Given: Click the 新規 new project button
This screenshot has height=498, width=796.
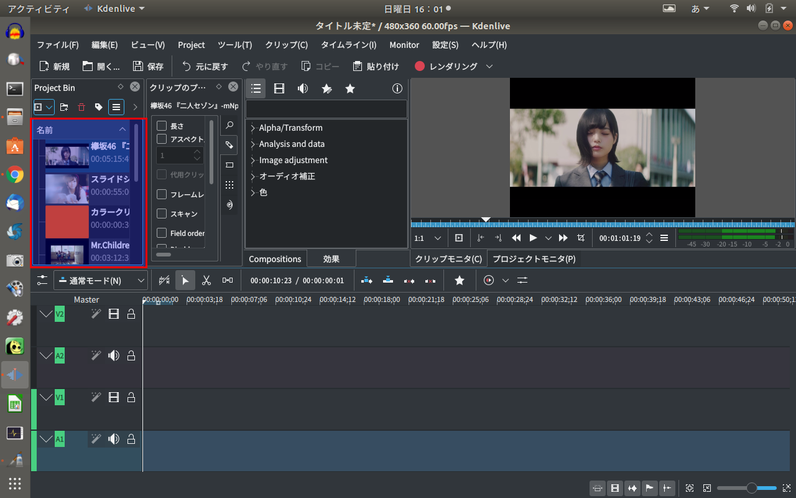Looking at the screenshot, I should pyautogui.click(x=54, y=67).
